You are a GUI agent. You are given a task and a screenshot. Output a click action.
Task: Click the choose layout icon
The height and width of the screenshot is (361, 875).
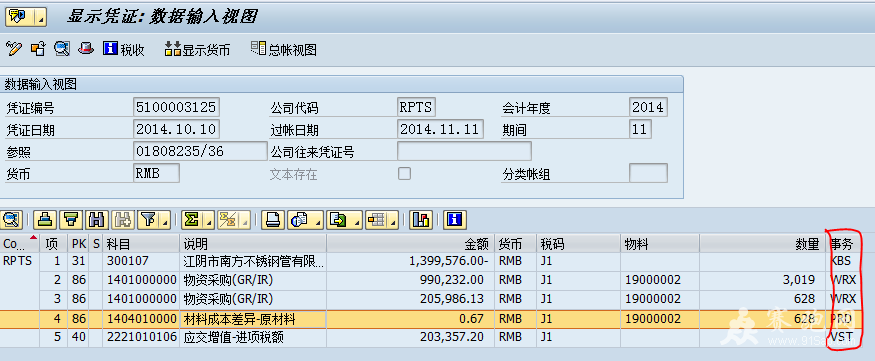(376, 220)
